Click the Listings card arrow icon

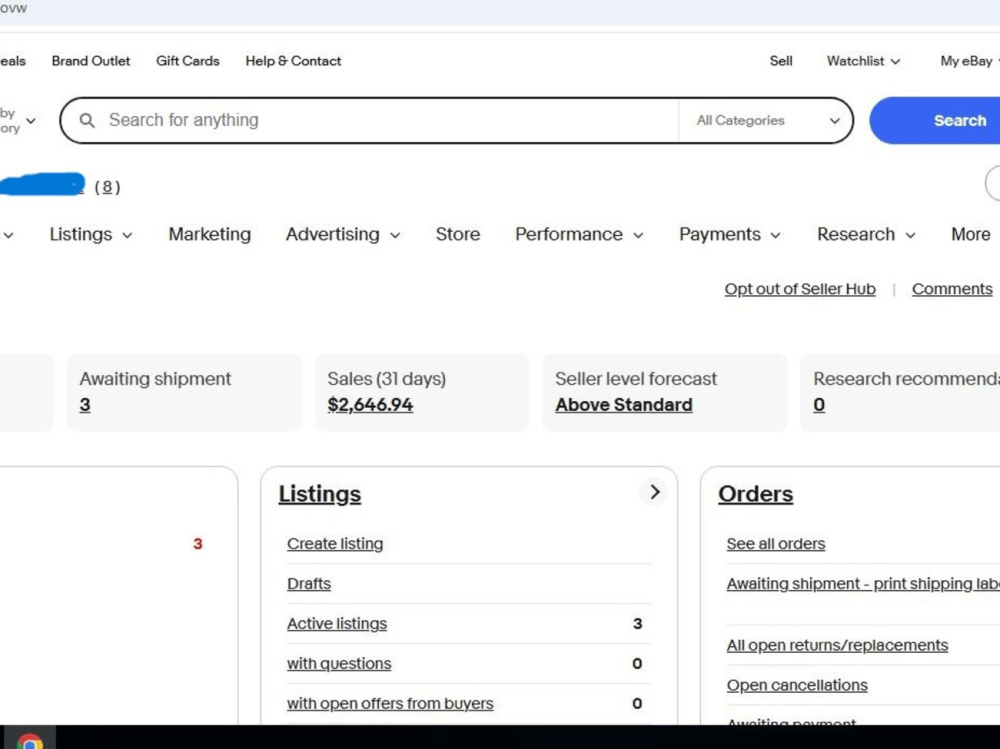click(654, 492)
